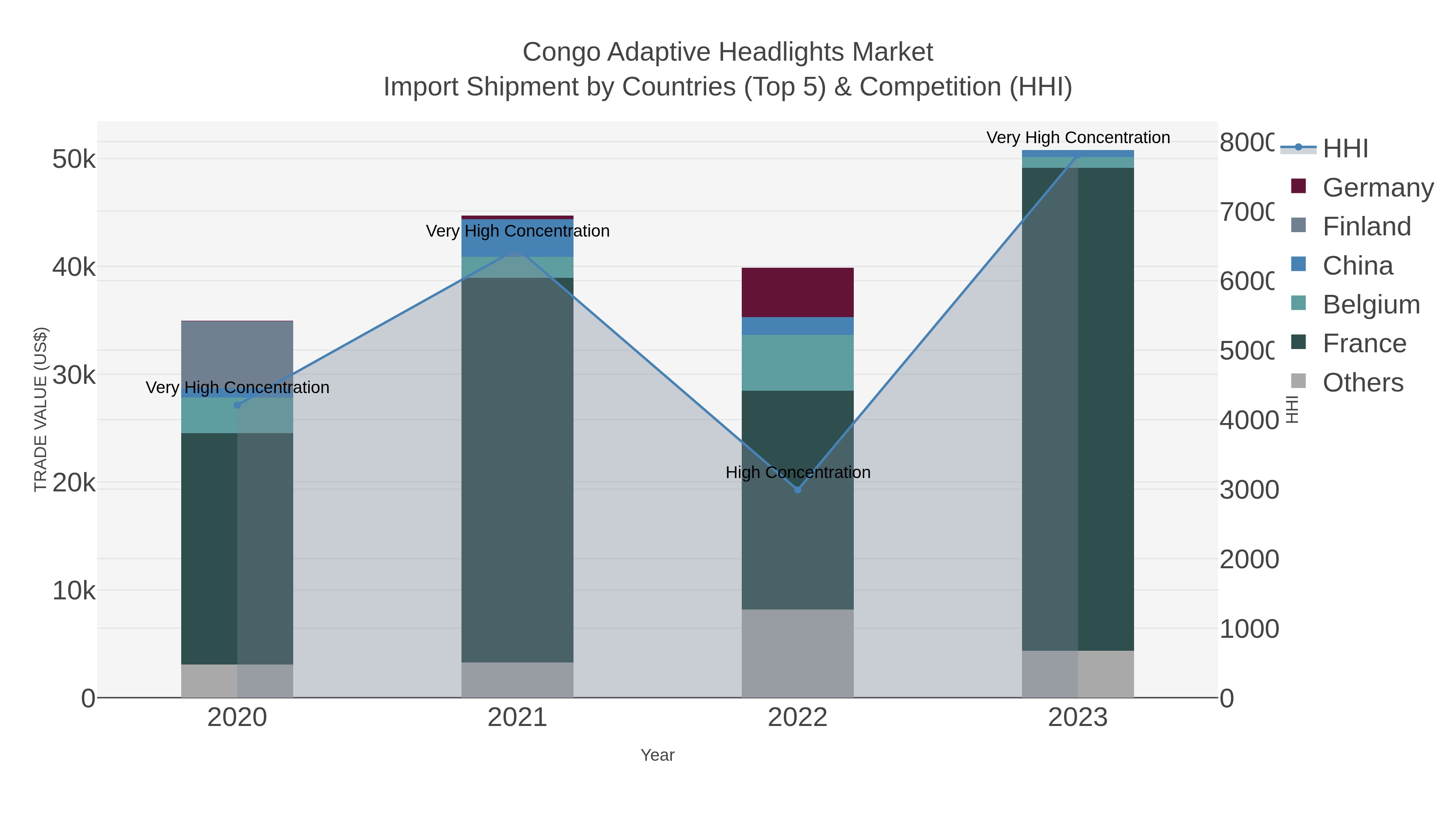Click the 'High Concentration' annotation for 2022
Screen dimensions: 1456x819
click(x=798, y=472)
